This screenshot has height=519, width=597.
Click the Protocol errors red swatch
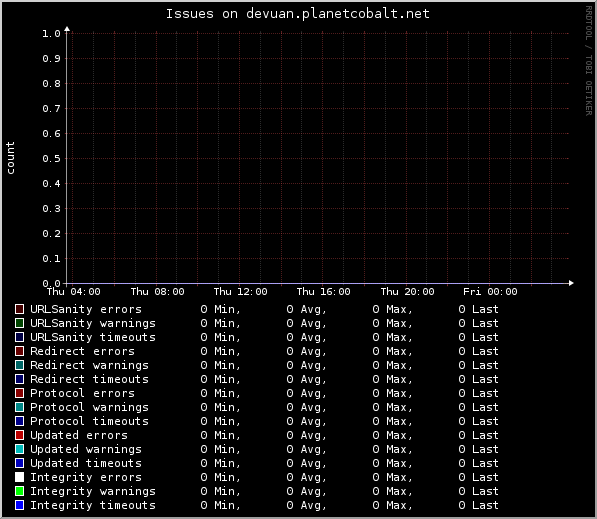(x=19, y=393)
